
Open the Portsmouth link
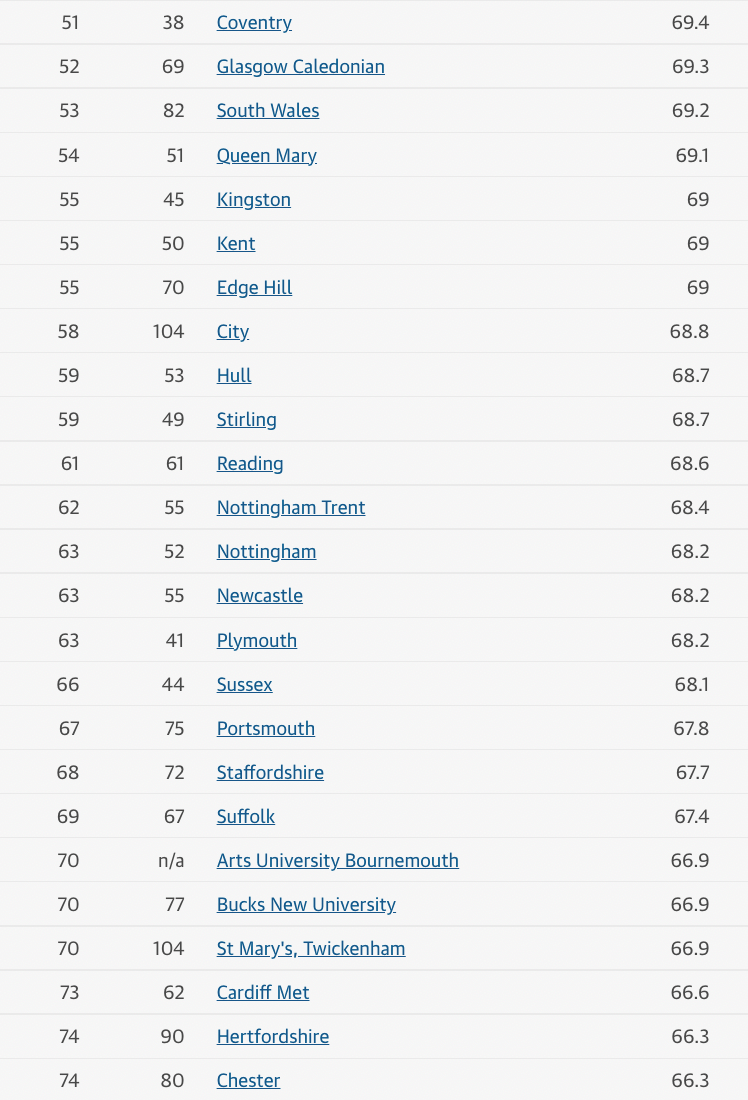[x=265, y=729]
